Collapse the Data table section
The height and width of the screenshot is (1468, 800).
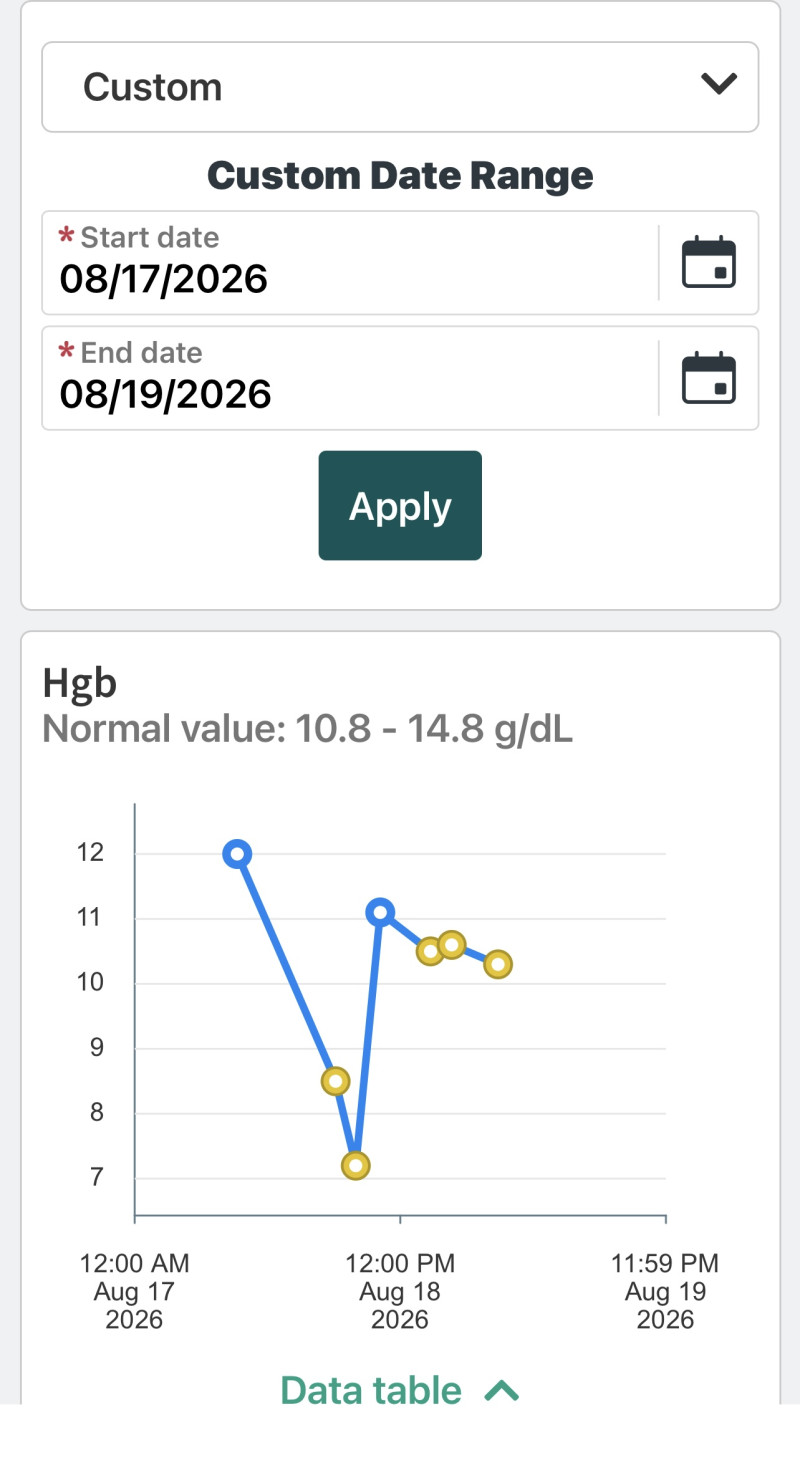[x=400, y=1390]
